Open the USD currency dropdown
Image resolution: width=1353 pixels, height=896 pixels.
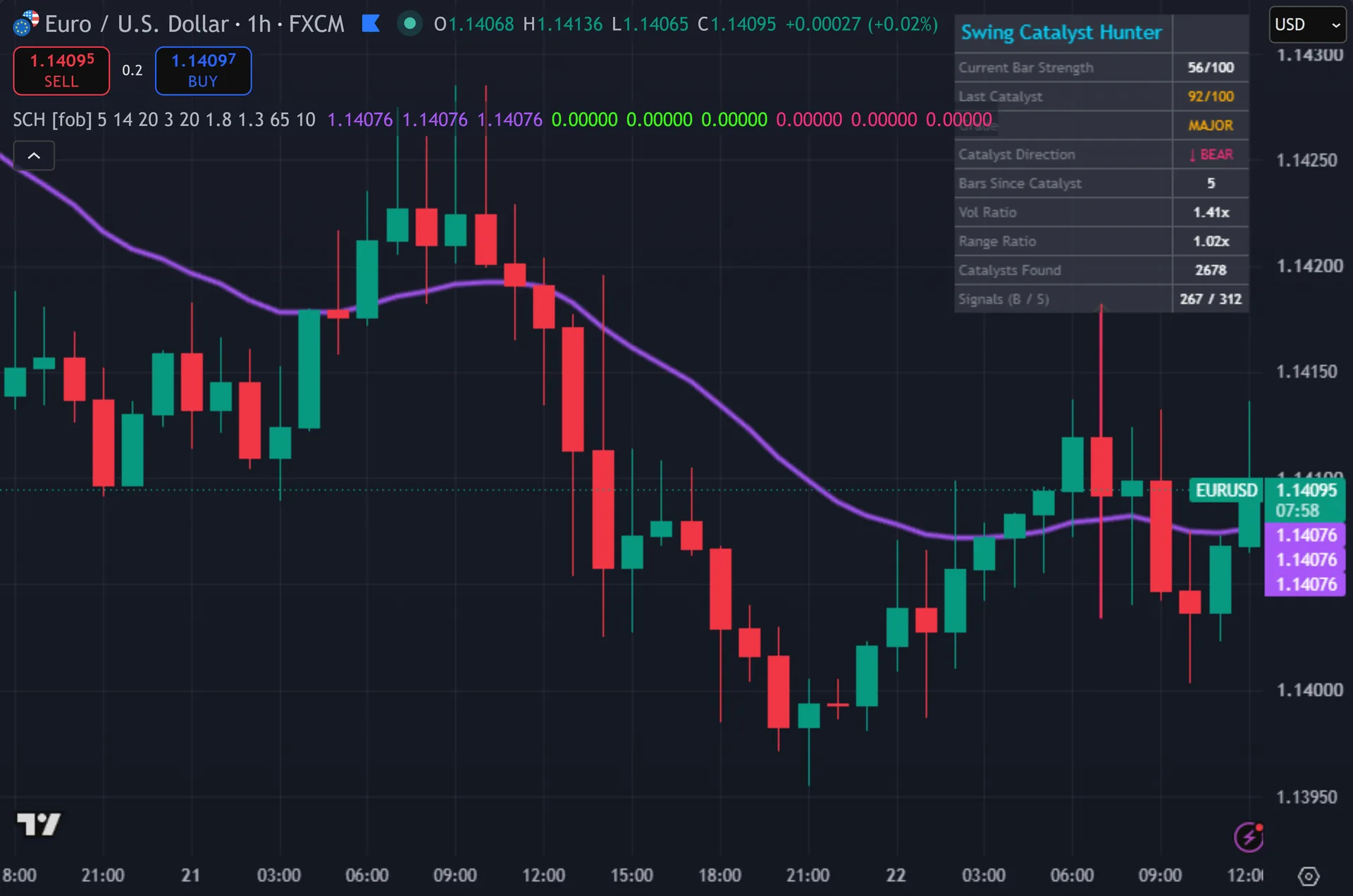pyautogui.click(x=1307, y=25)
